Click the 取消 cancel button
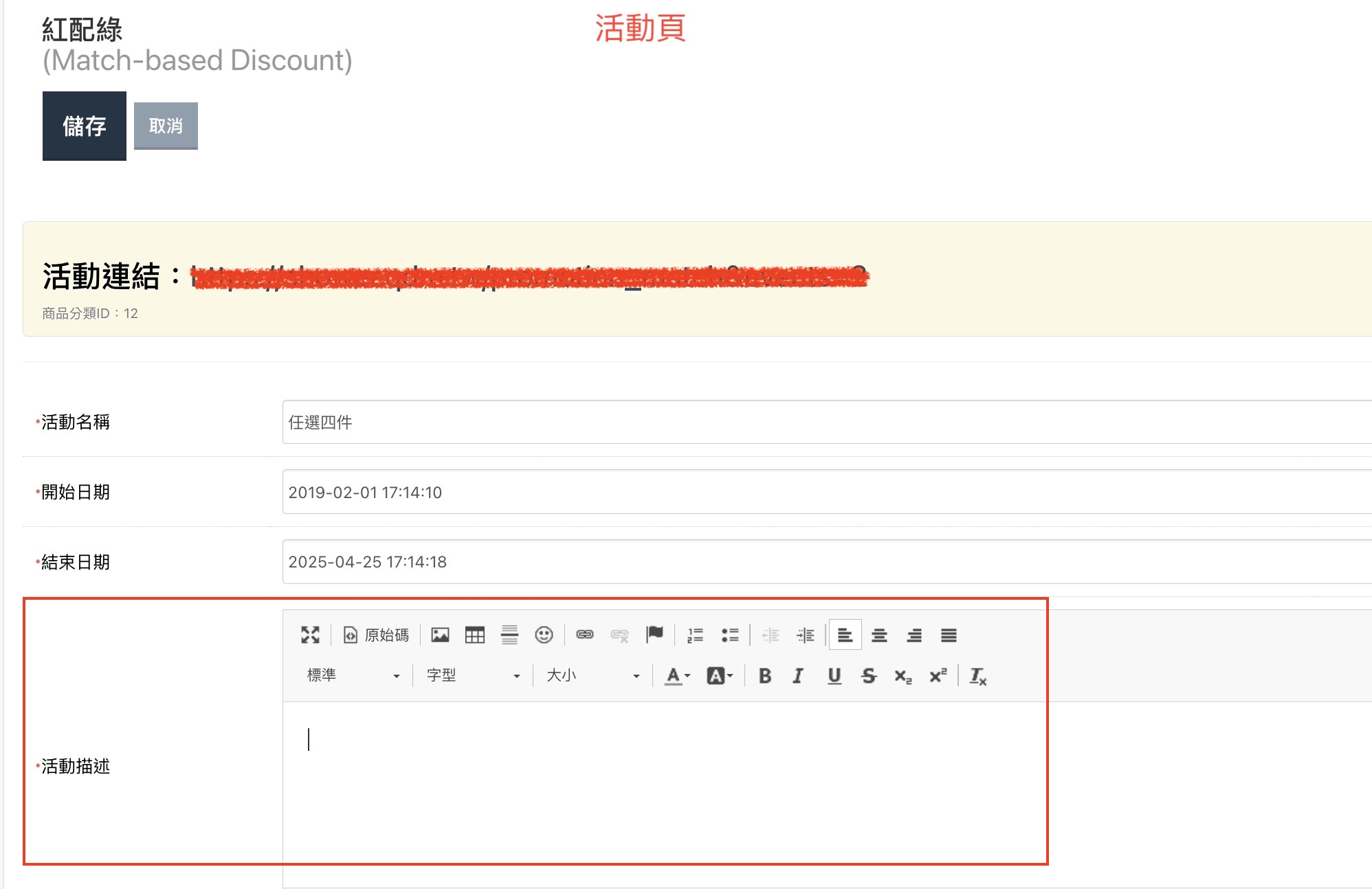Viewport: 1372px width, 889px height. click(166, 126)
